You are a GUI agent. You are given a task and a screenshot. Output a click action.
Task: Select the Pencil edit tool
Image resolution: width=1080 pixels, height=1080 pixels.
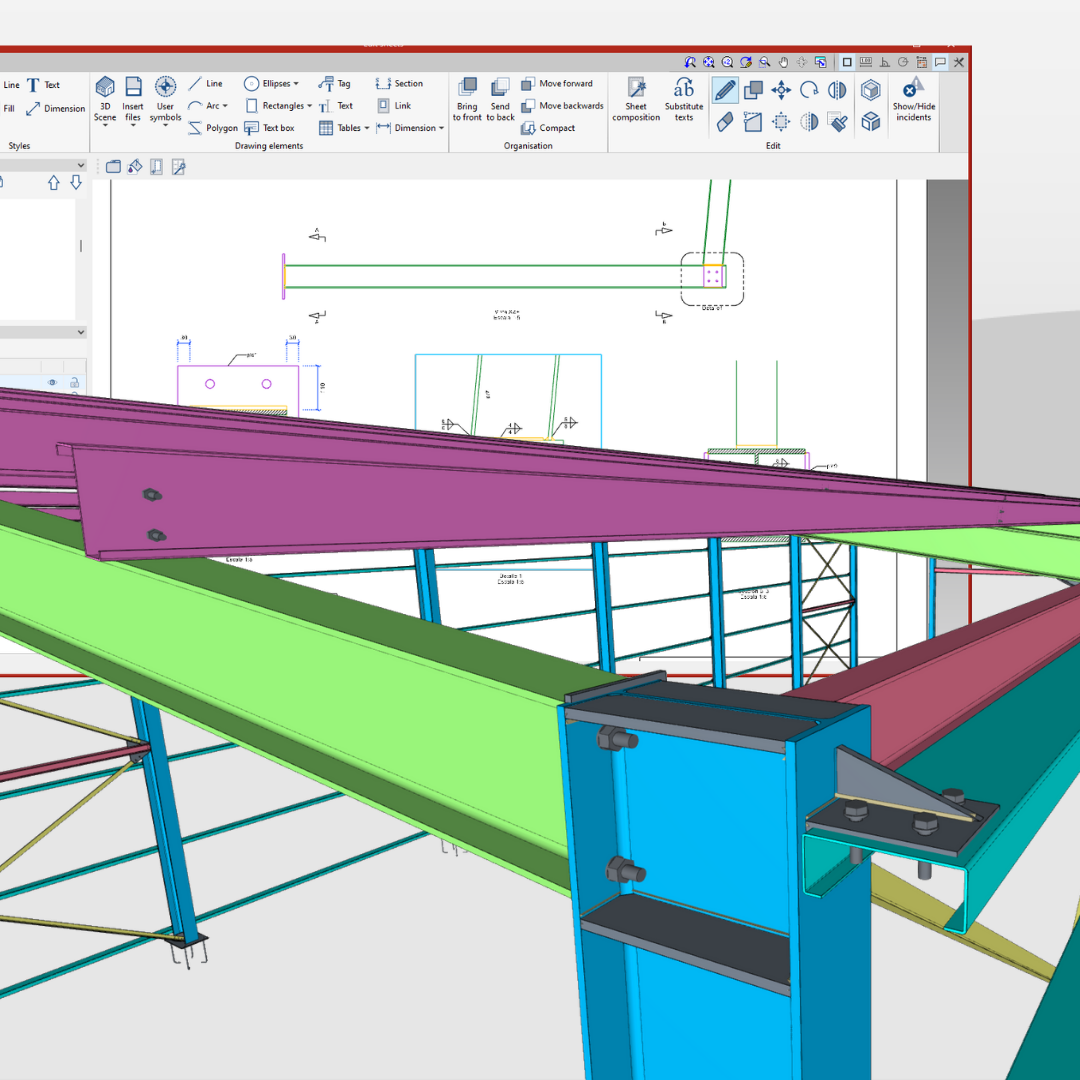[x=725, y=90]
